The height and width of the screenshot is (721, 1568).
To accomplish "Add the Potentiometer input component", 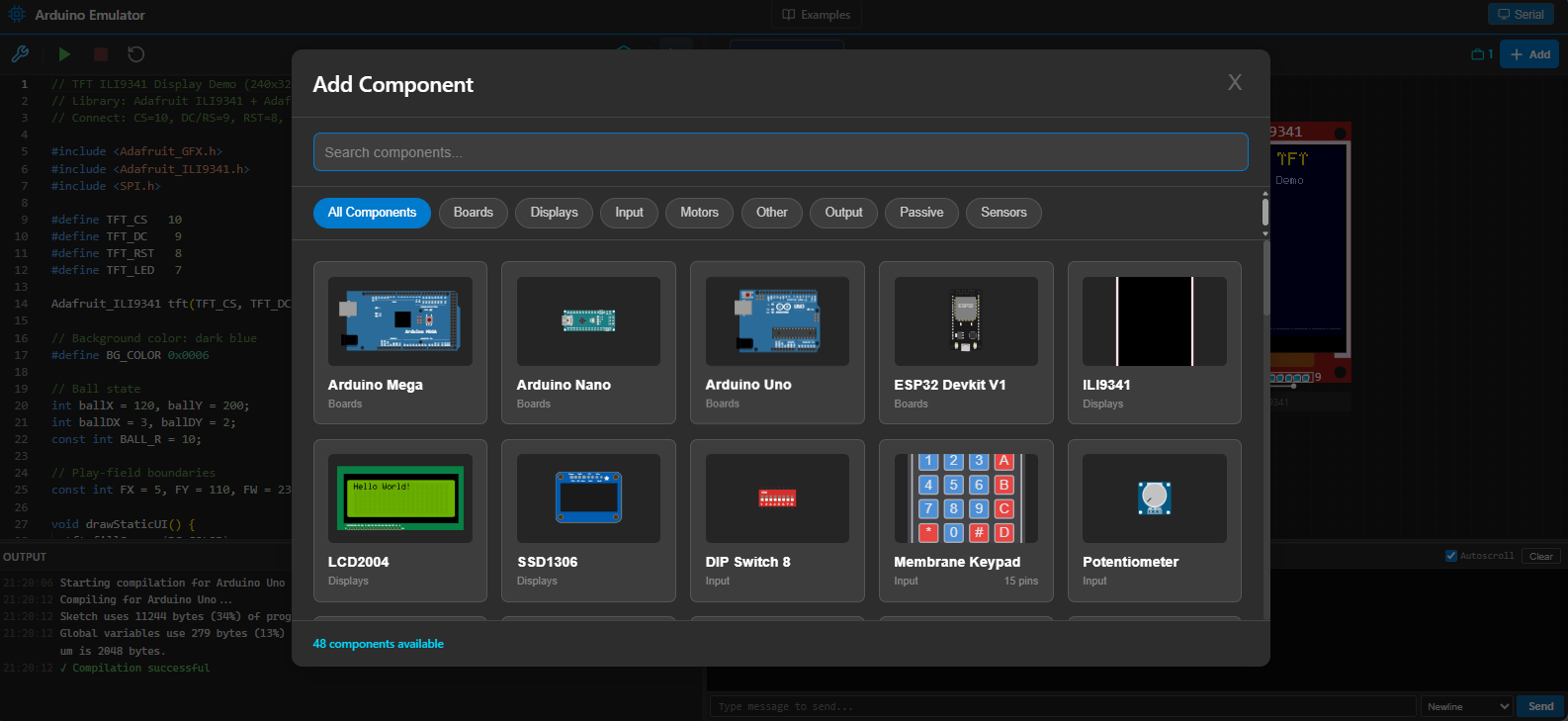I will [1154, 519].
